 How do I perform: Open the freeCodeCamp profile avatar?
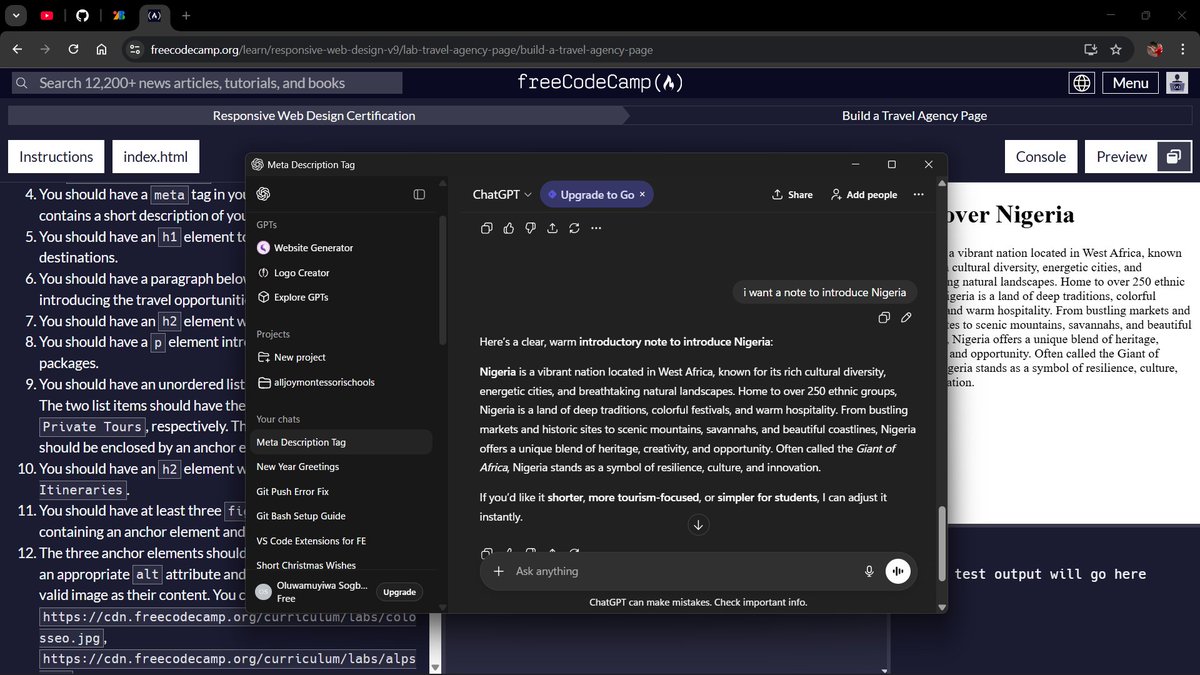coord(1177,83)
